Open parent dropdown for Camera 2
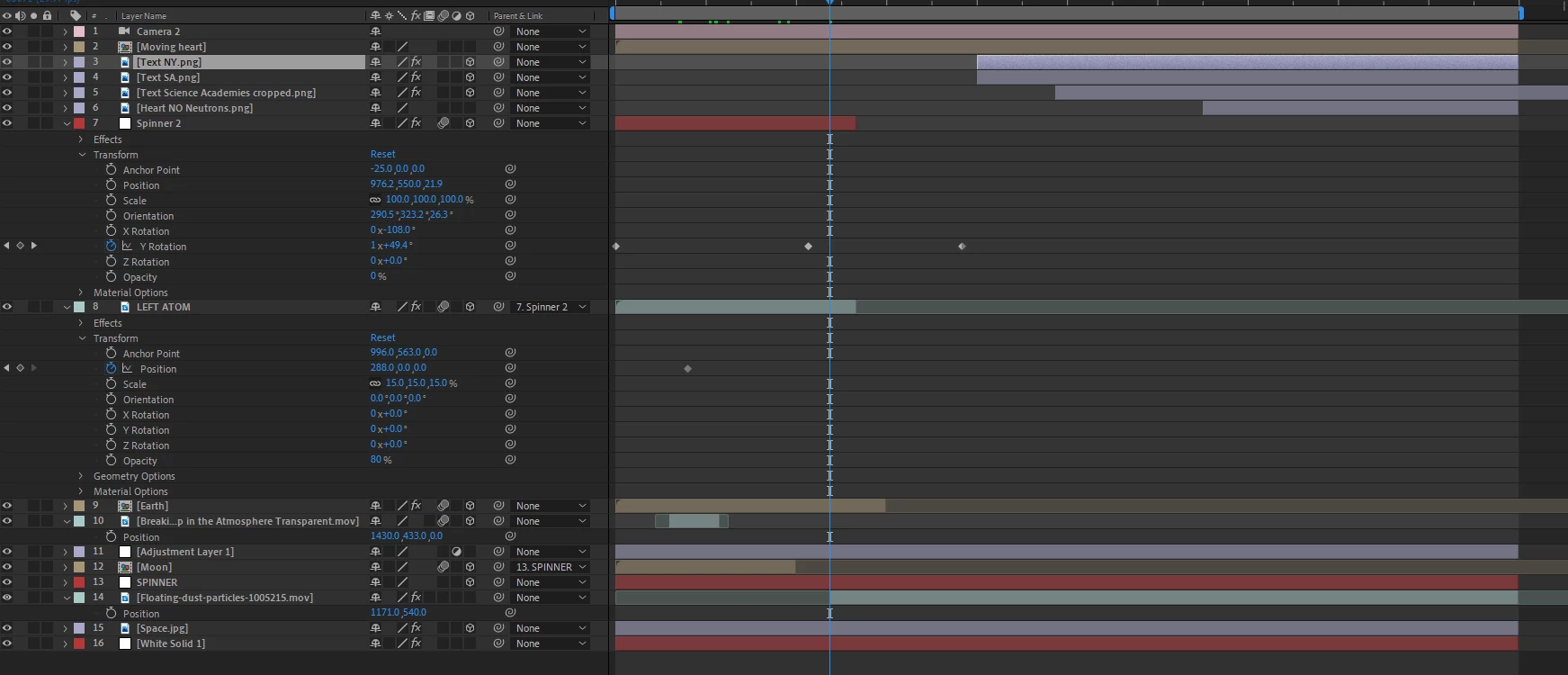The width and height of the screenshot is (1568, 675). [x=551, y=31]
